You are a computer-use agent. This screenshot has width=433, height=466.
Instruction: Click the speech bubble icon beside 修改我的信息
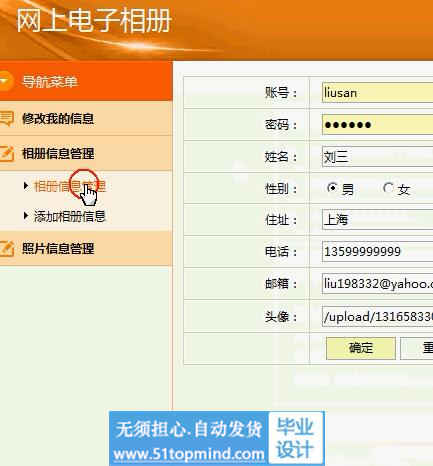point(6,118)
